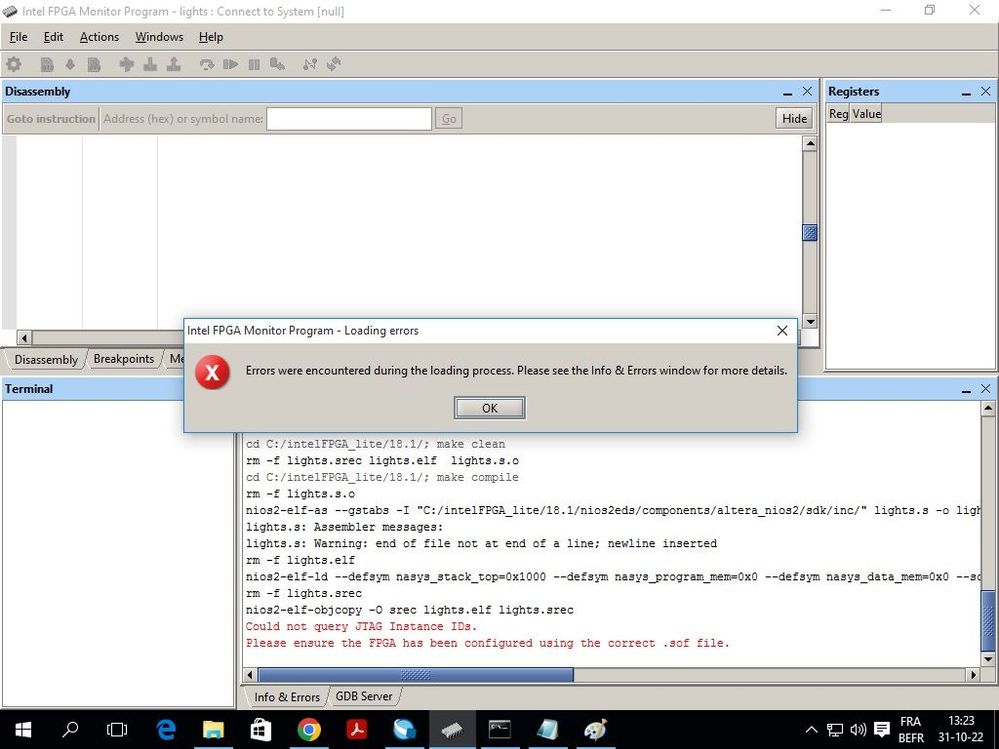Viewport: 999px width, 749px height.
Task: Close the Disassembly panel
Action: 807,92
